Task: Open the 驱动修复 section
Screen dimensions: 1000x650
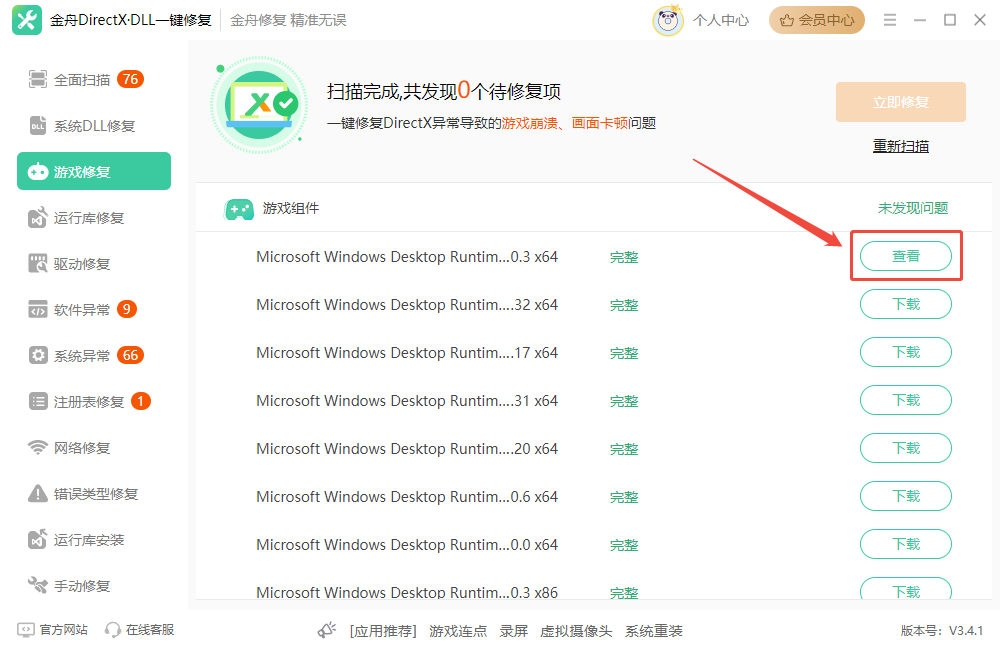Action: coord(94,263)
